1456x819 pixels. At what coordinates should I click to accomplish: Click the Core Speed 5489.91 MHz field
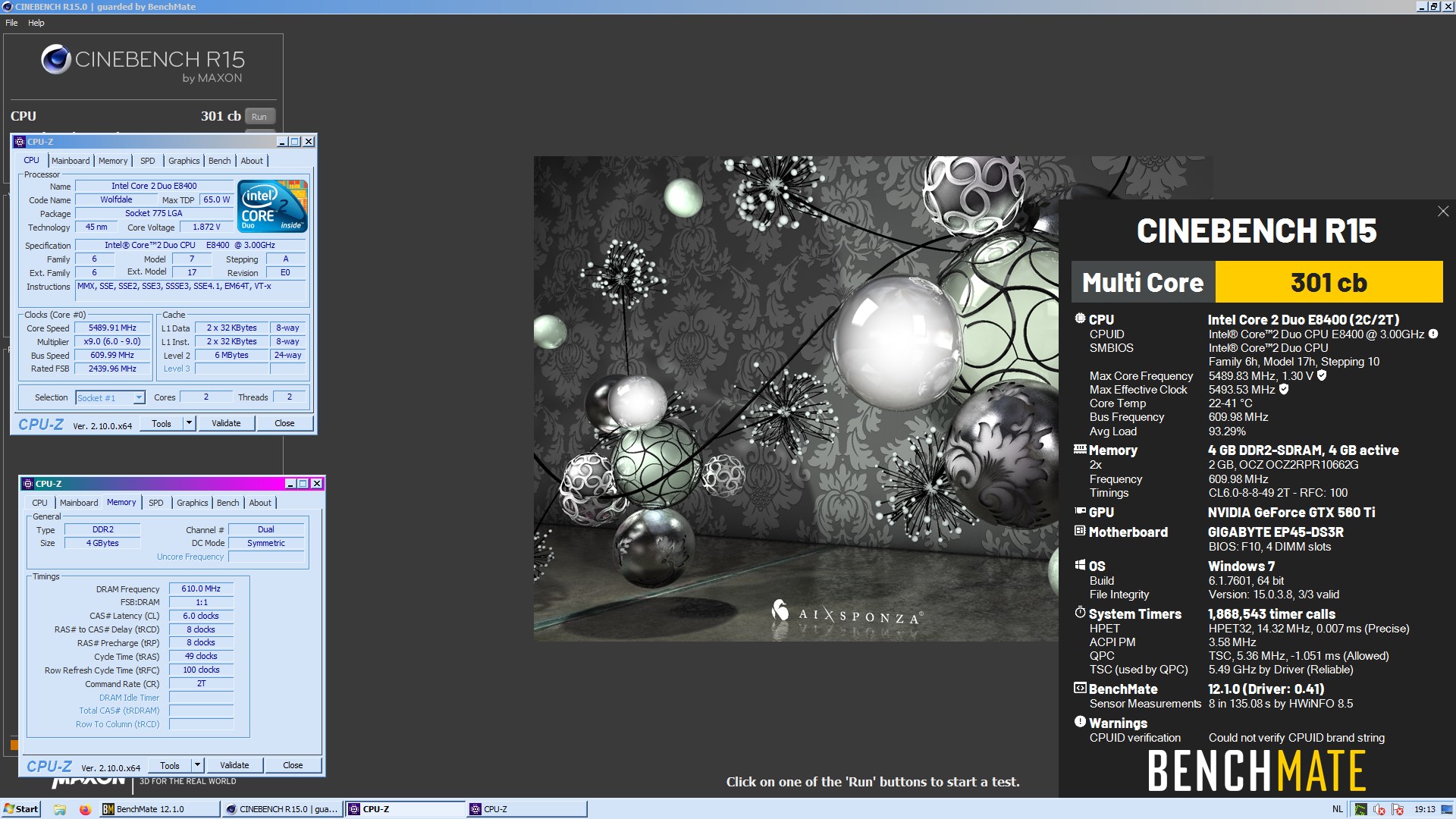[x=112, y=328]
